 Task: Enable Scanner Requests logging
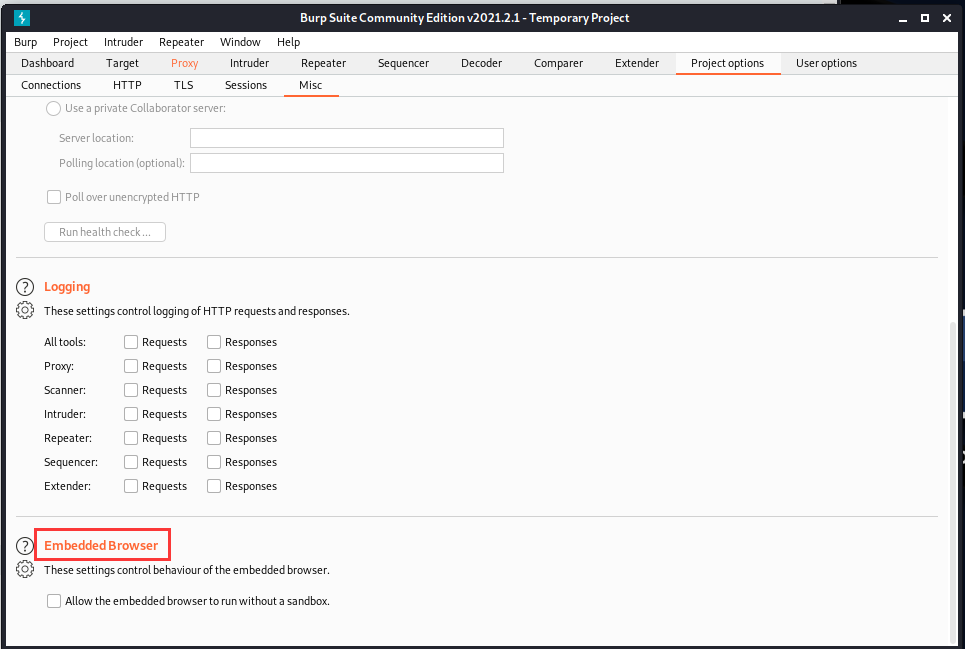point(130,390)
